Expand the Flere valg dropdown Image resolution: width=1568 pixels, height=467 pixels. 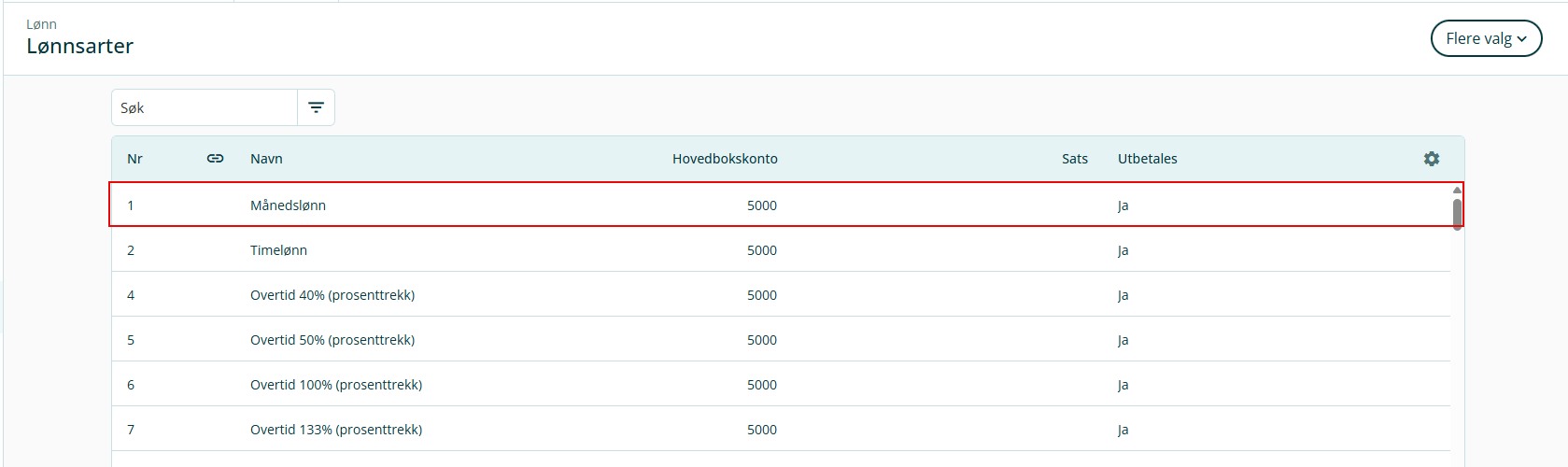coord(1485,38)
